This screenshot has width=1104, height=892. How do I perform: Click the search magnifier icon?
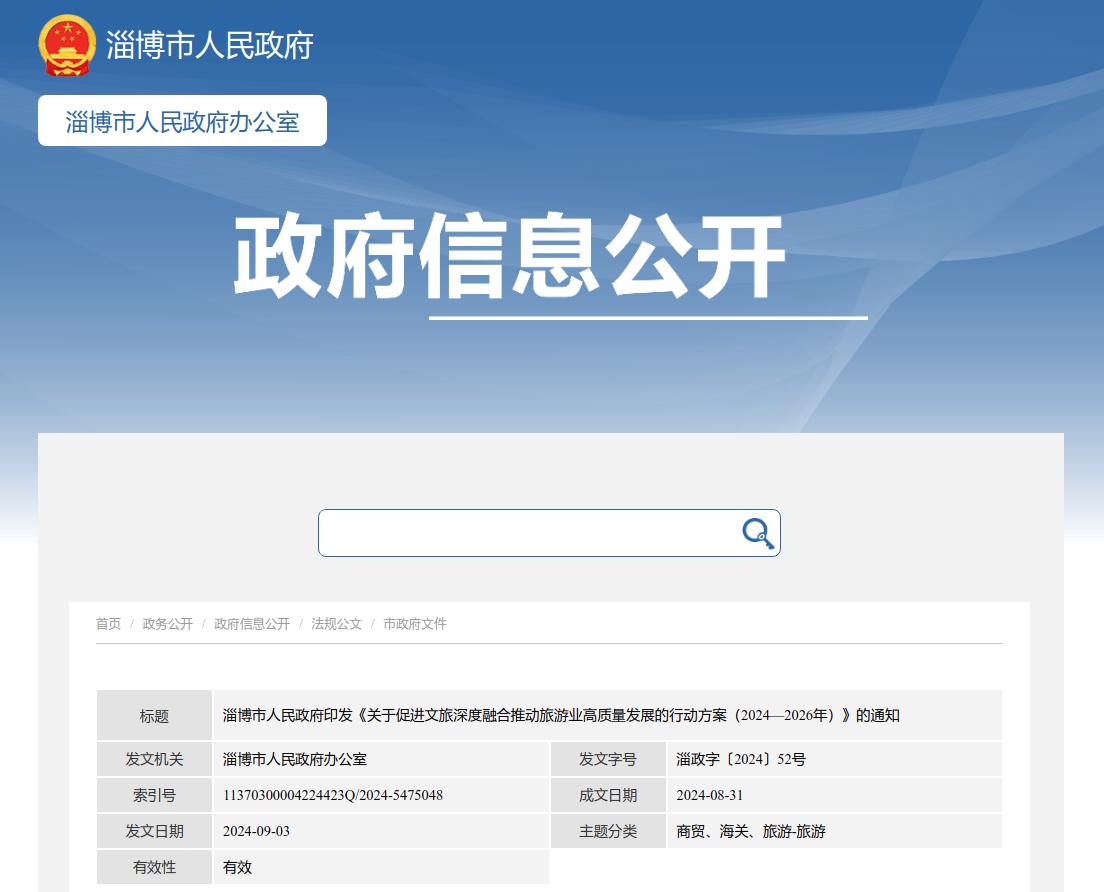click(x=758, y=534)
